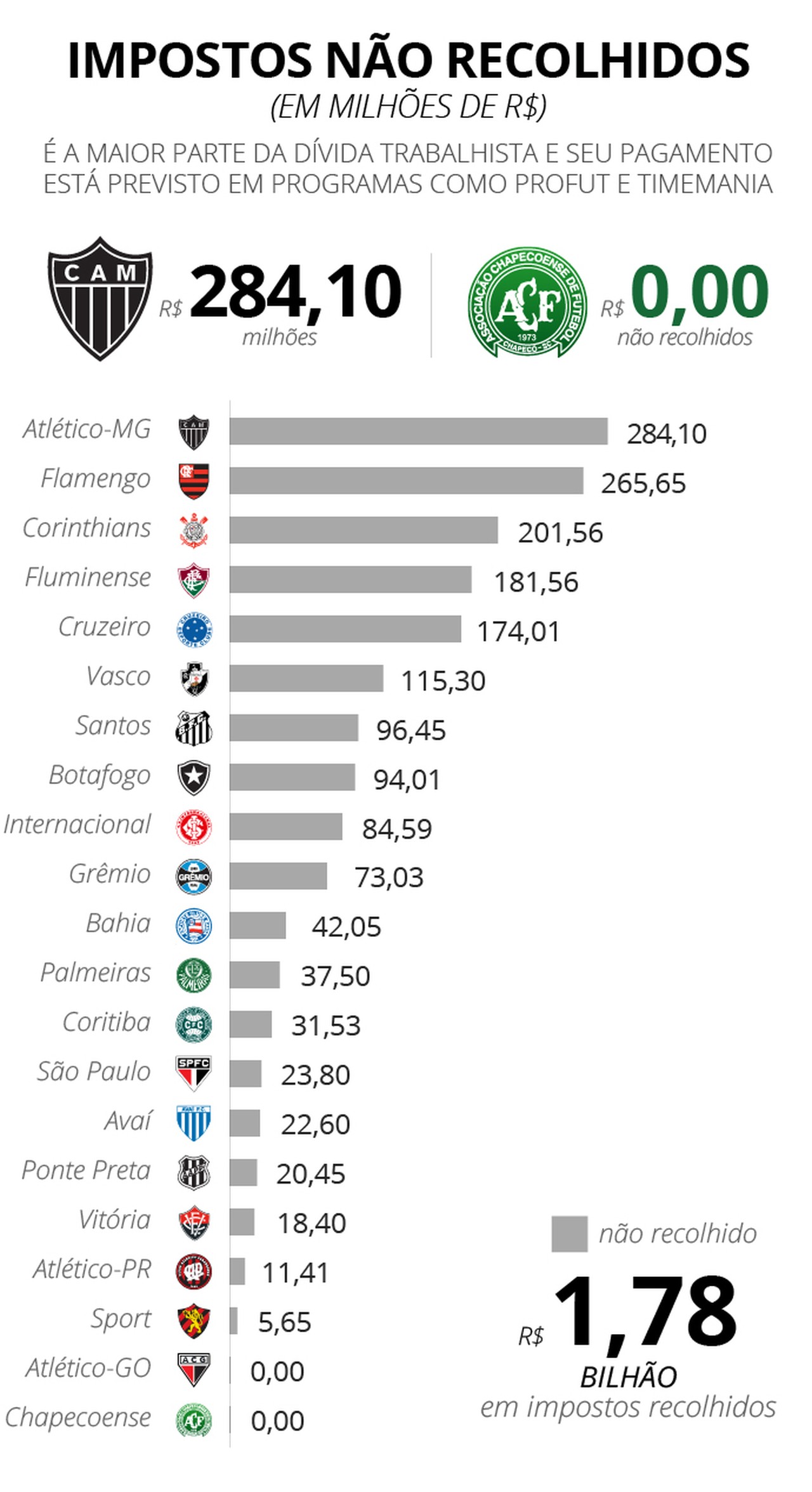Click the gray 'não recolhido' legend swatch

pyautogui.click(x=569, y=1234)
